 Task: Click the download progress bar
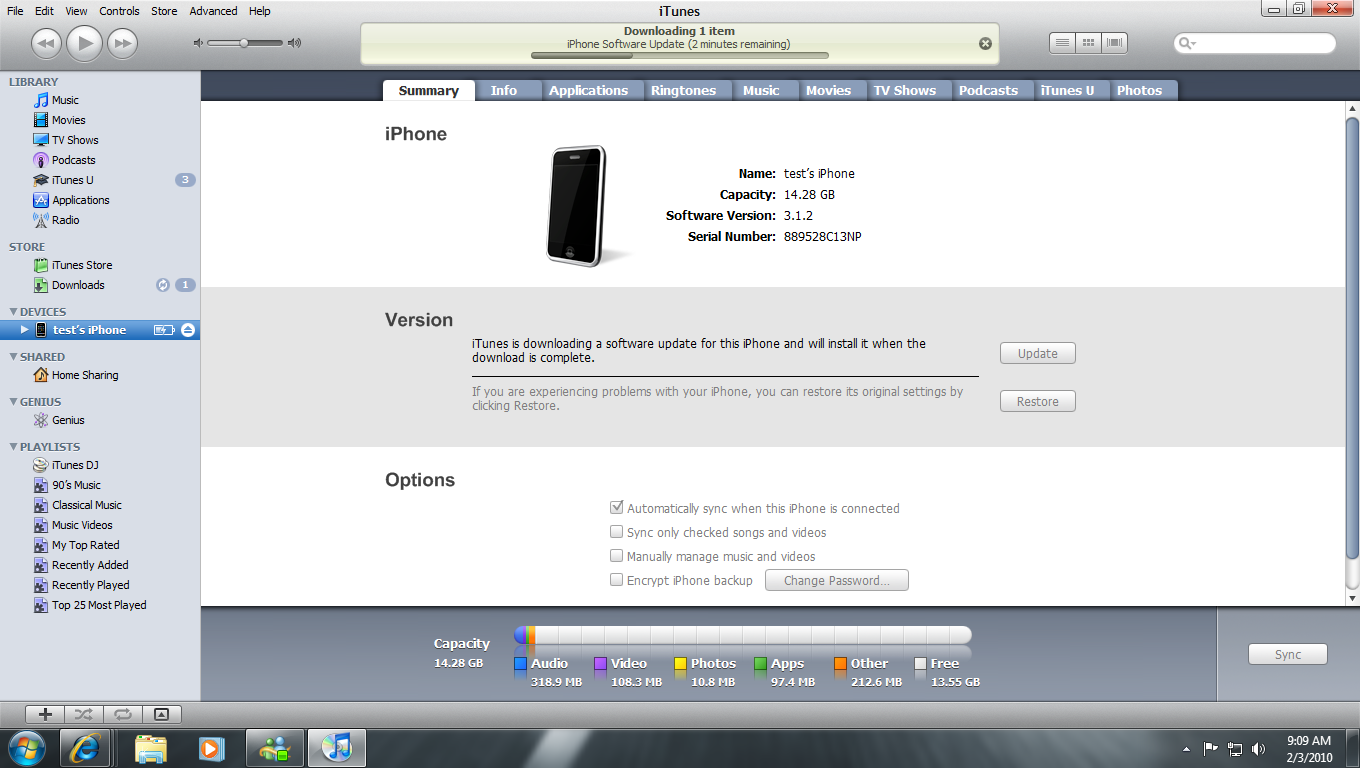pyautogui.click(x=680, y=56)
